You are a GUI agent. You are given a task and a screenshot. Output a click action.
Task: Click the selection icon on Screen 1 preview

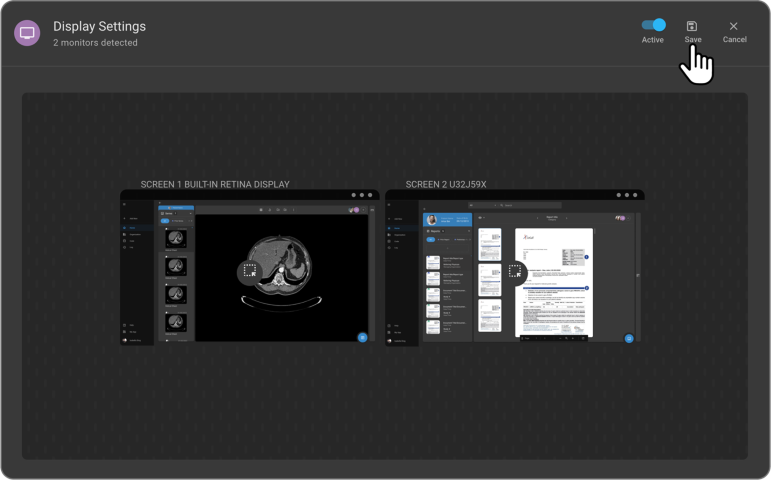pyautogui.click(x=250, y=271)
